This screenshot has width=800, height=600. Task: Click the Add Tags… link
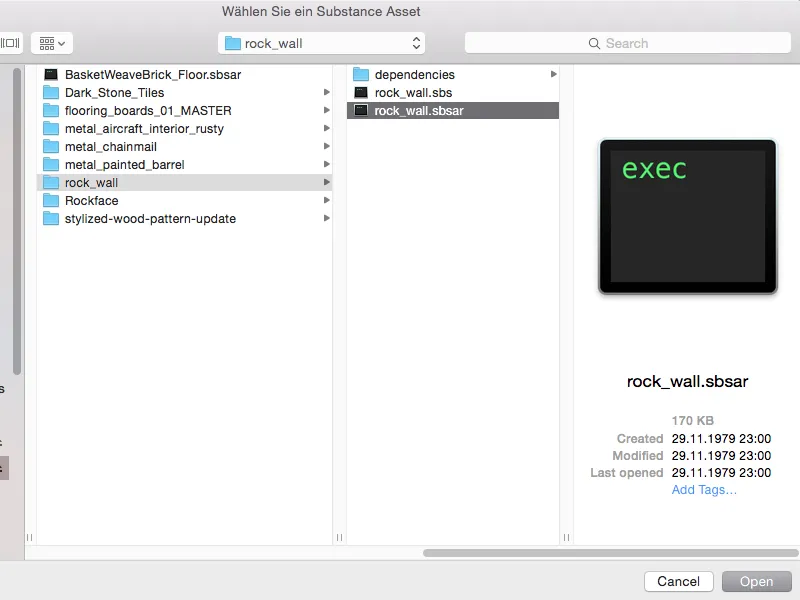pos(704,490)
